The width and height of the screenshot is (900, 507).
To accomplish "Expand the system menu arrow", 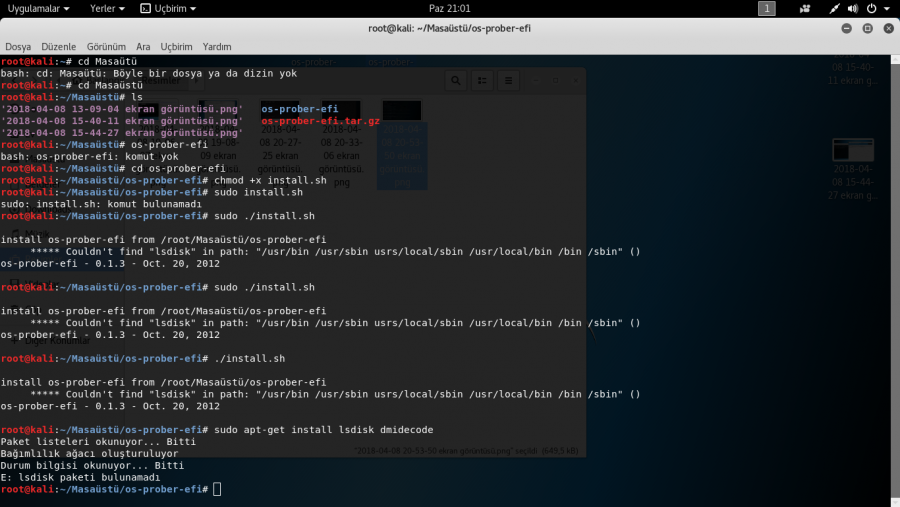I will coord(887,9).
